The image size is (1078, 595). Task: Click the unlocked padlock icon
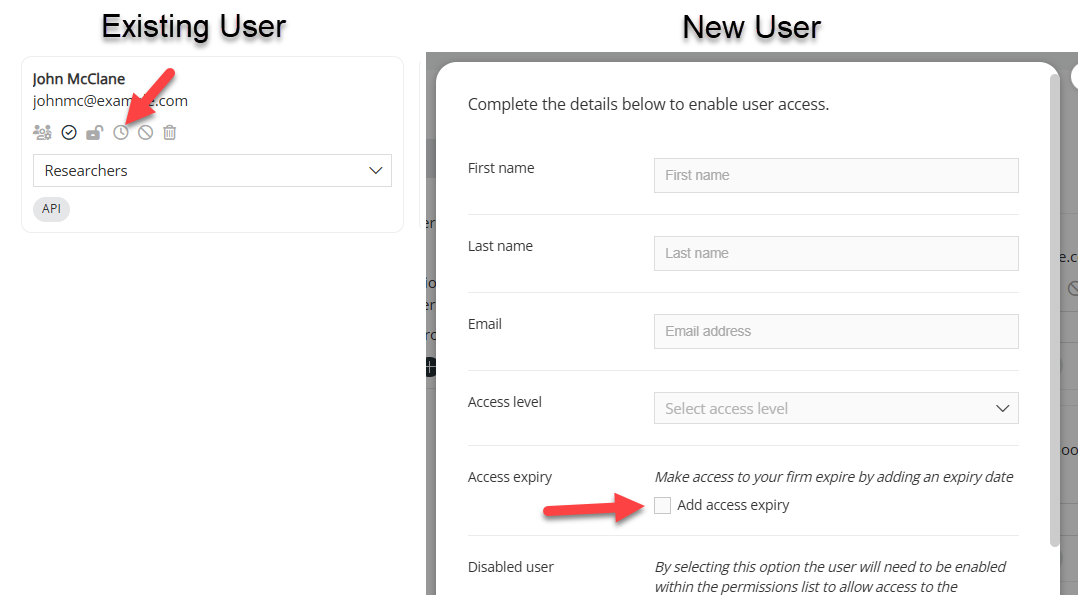tap(94, 132)
